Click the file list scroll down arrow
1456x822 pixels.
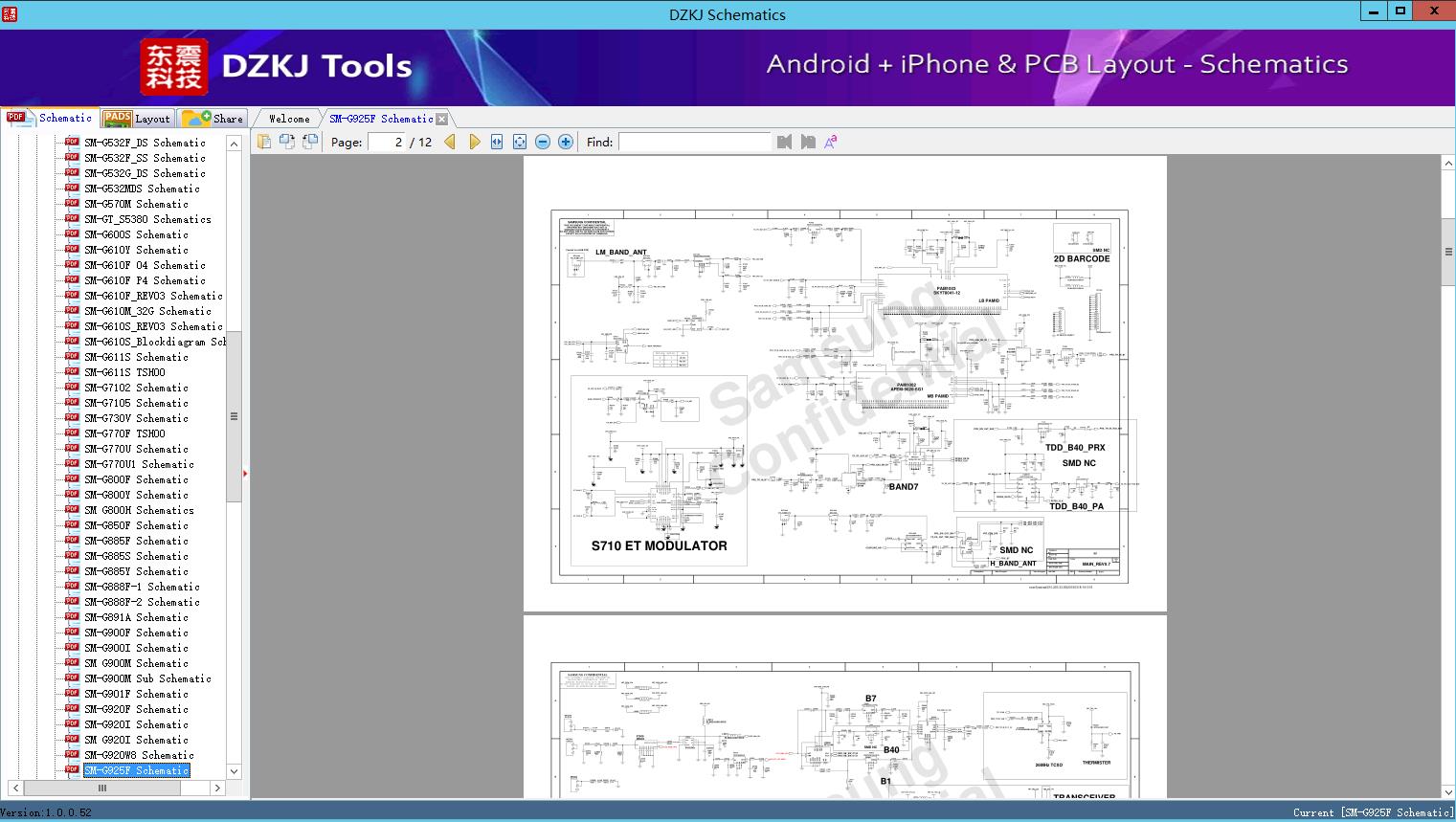click(234, 771)
